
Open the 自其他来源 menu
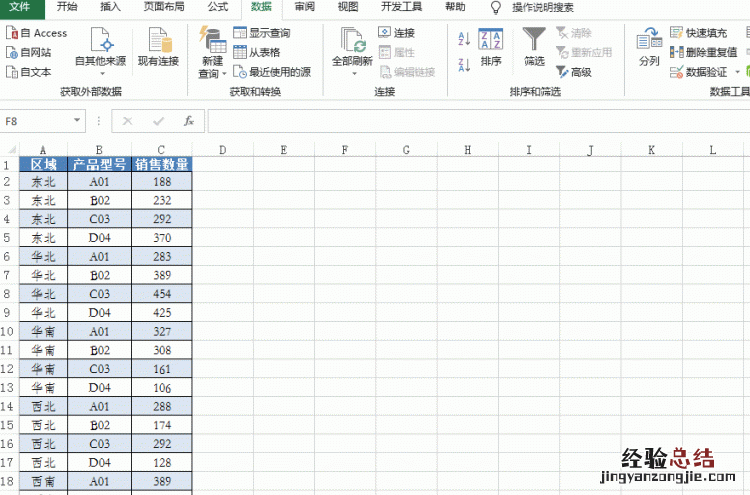(x=101, y=52)
